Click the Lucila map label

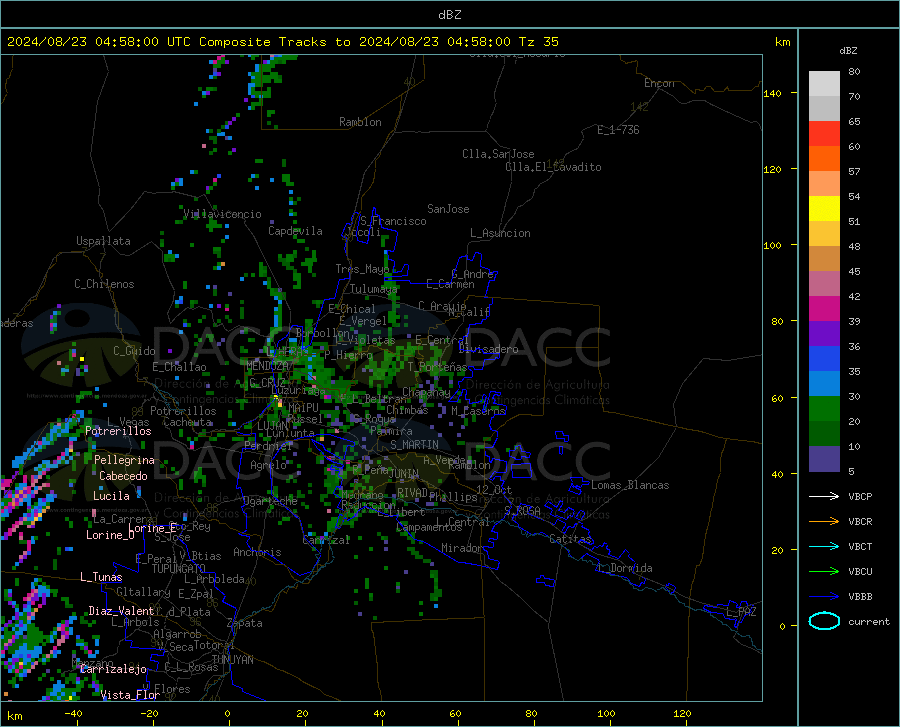coord(111,496)
